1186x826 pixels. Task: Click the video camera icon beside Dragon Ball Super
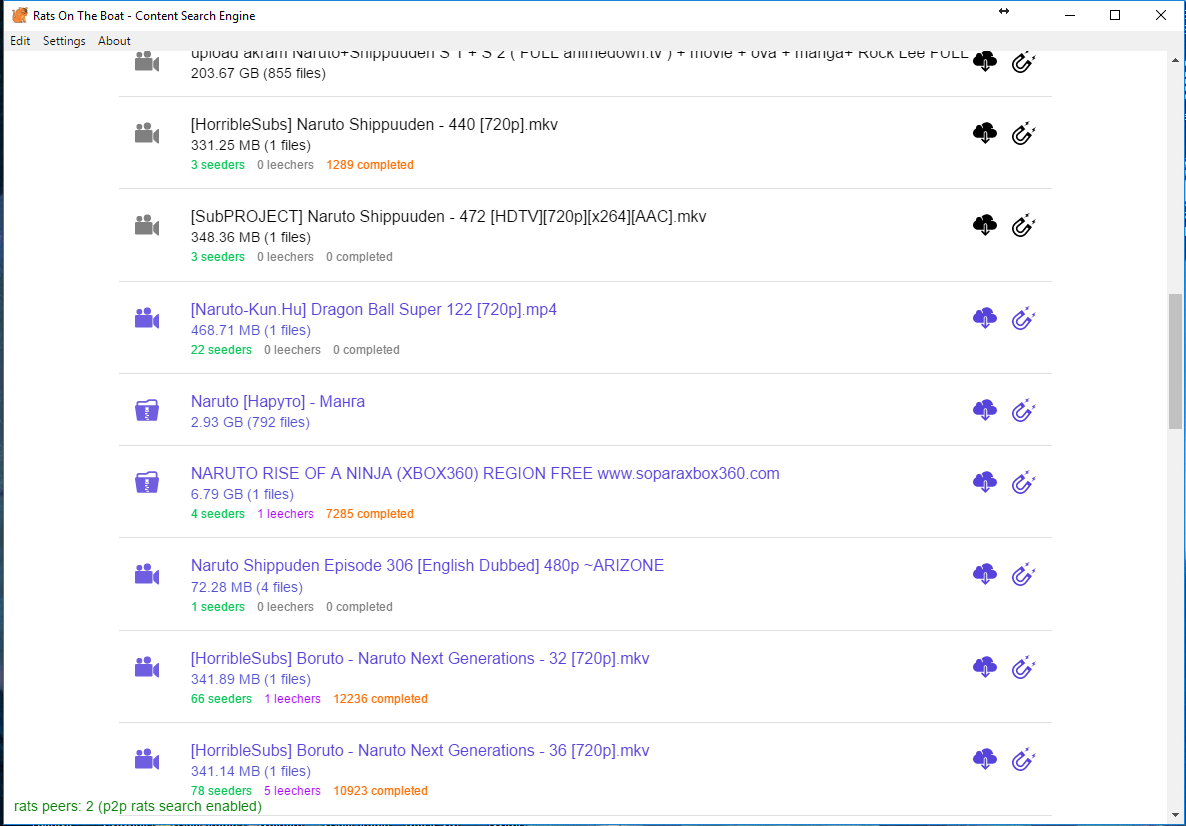tap(147, 319)
